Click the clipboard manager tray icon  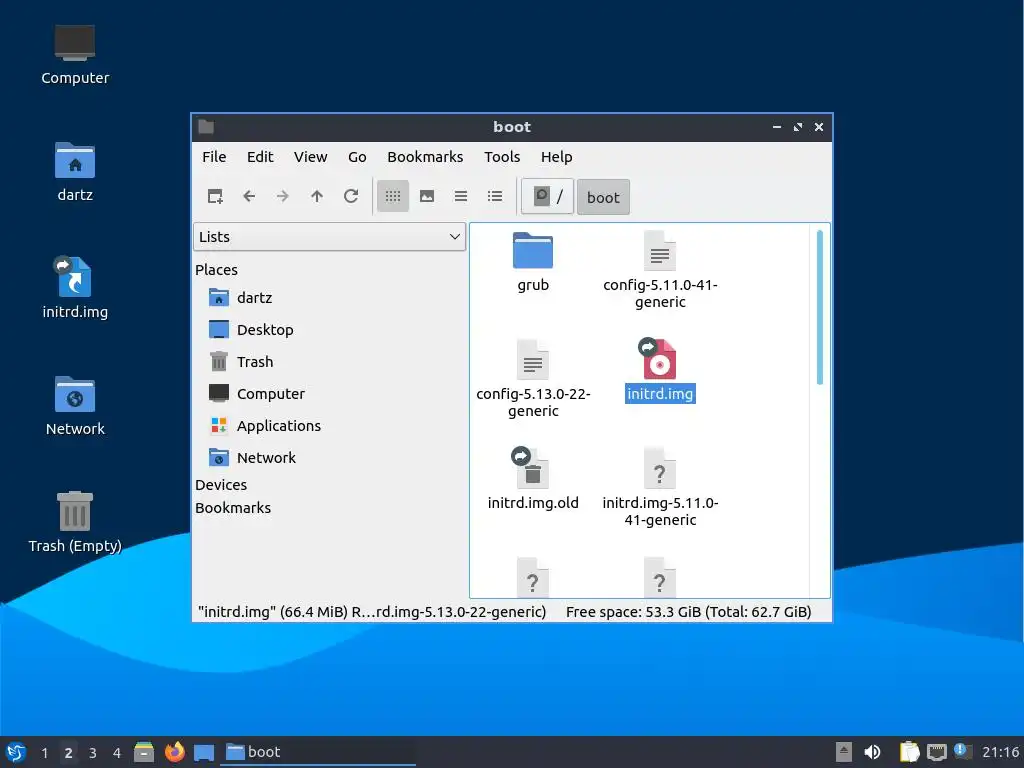click(909, 752)
